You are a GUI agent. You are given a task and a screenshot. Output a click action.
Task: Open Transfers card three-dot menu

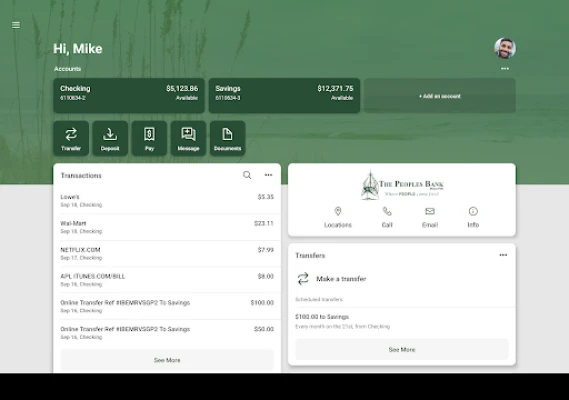pos(503,255)
